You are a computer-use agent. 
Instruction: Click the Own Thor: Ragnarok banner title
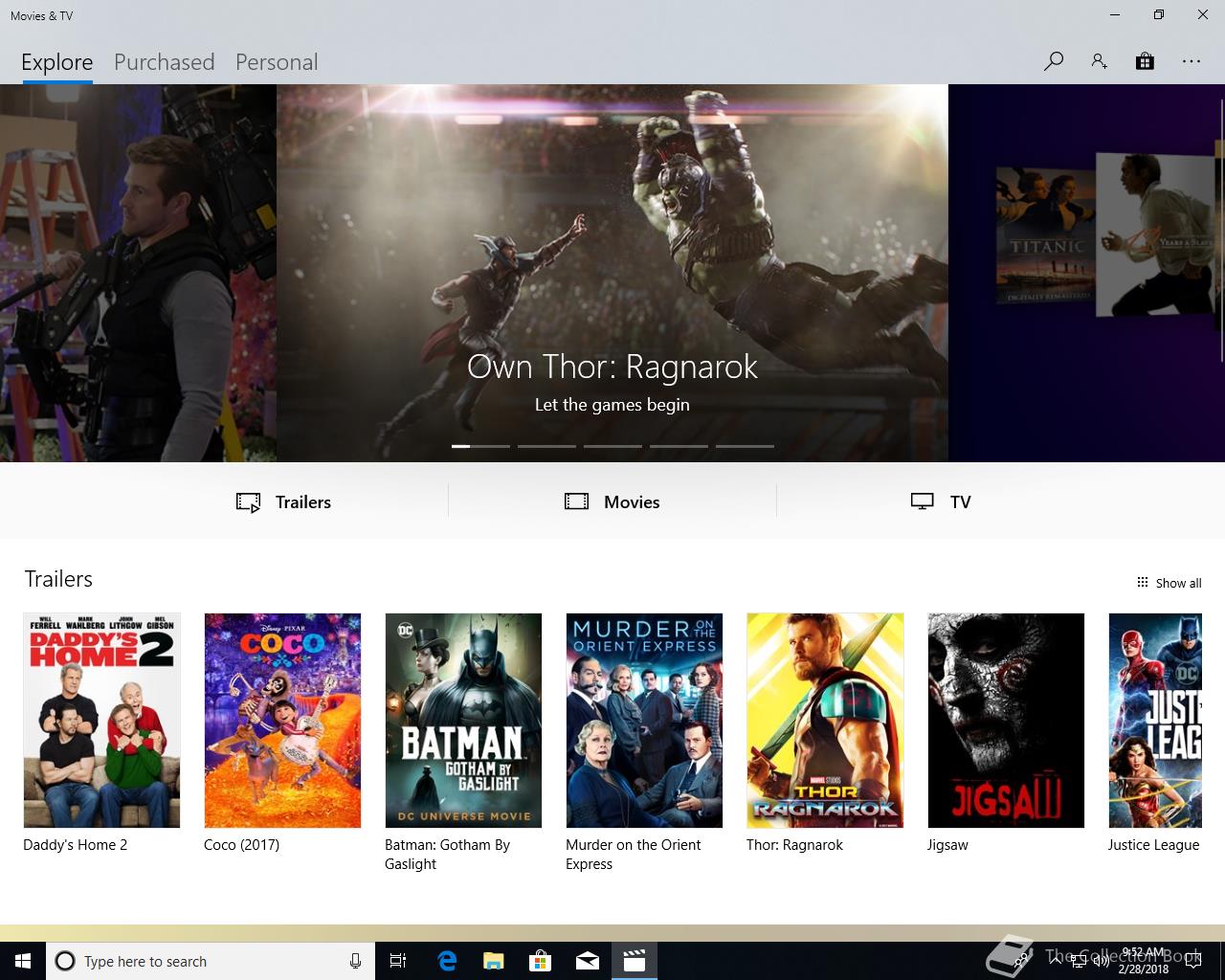tap(612, 367)
